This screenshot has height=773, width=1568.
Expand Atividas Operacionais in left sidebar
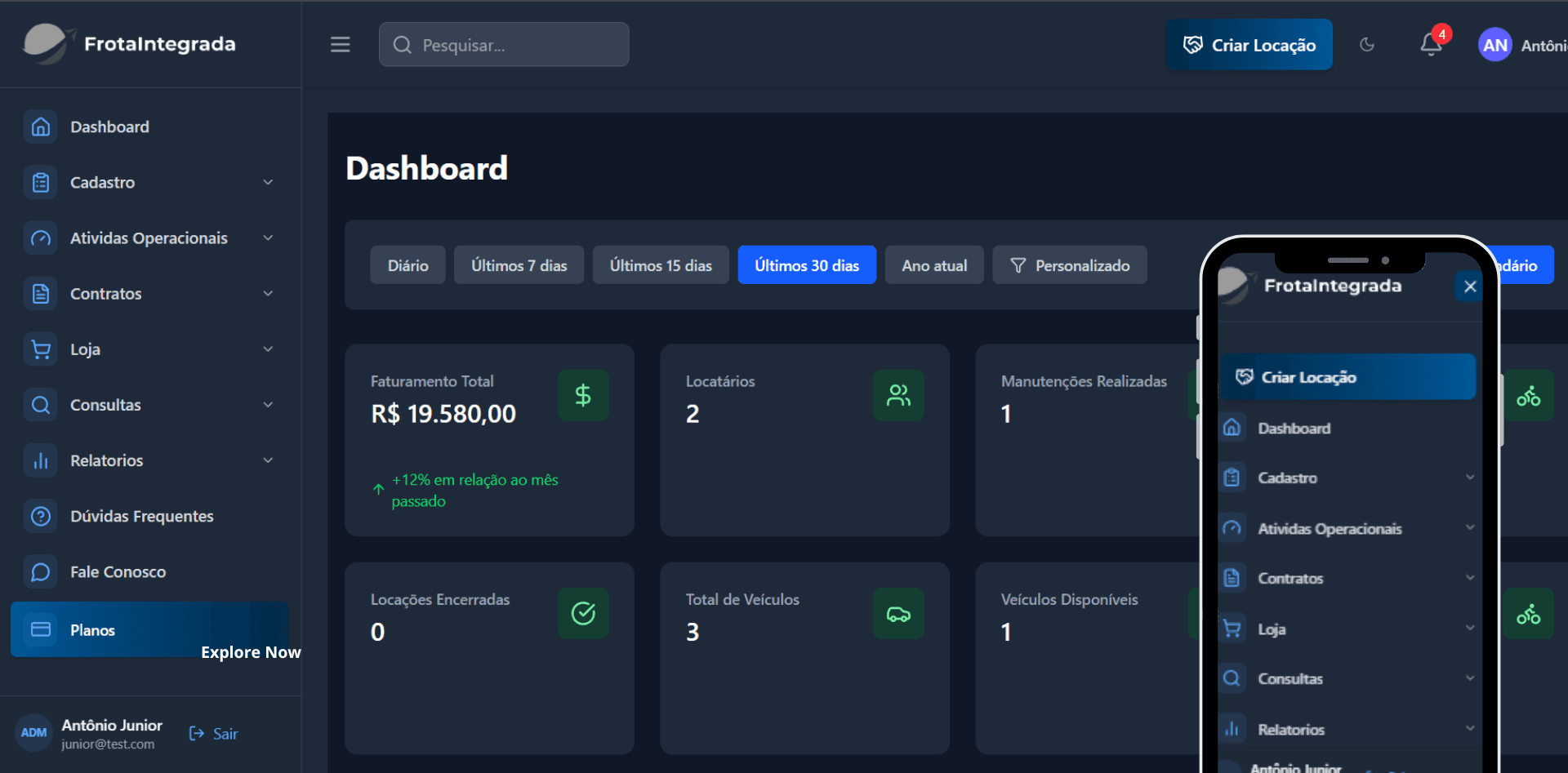coord(149,238)
